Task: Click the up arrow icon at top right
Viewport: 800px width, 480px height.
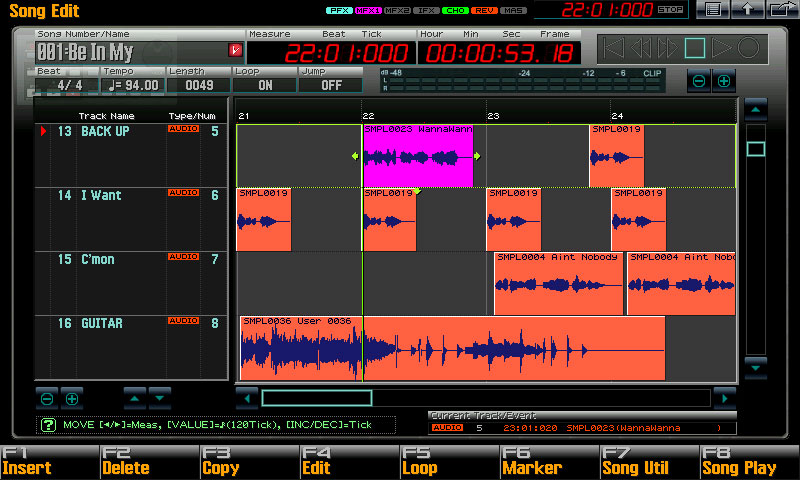Action: (747, 9)
